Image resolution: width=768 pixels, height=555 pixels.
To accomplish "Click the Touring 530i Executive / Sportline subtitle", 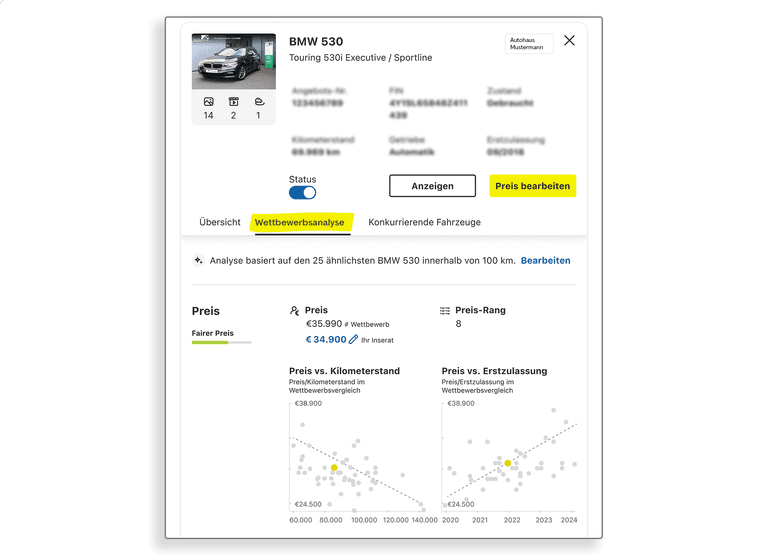I will (360, 58).
